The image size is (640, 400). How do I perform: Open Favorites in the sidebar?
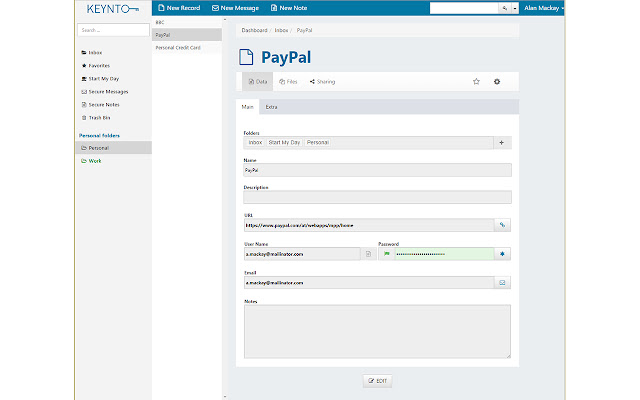[96, 66]
